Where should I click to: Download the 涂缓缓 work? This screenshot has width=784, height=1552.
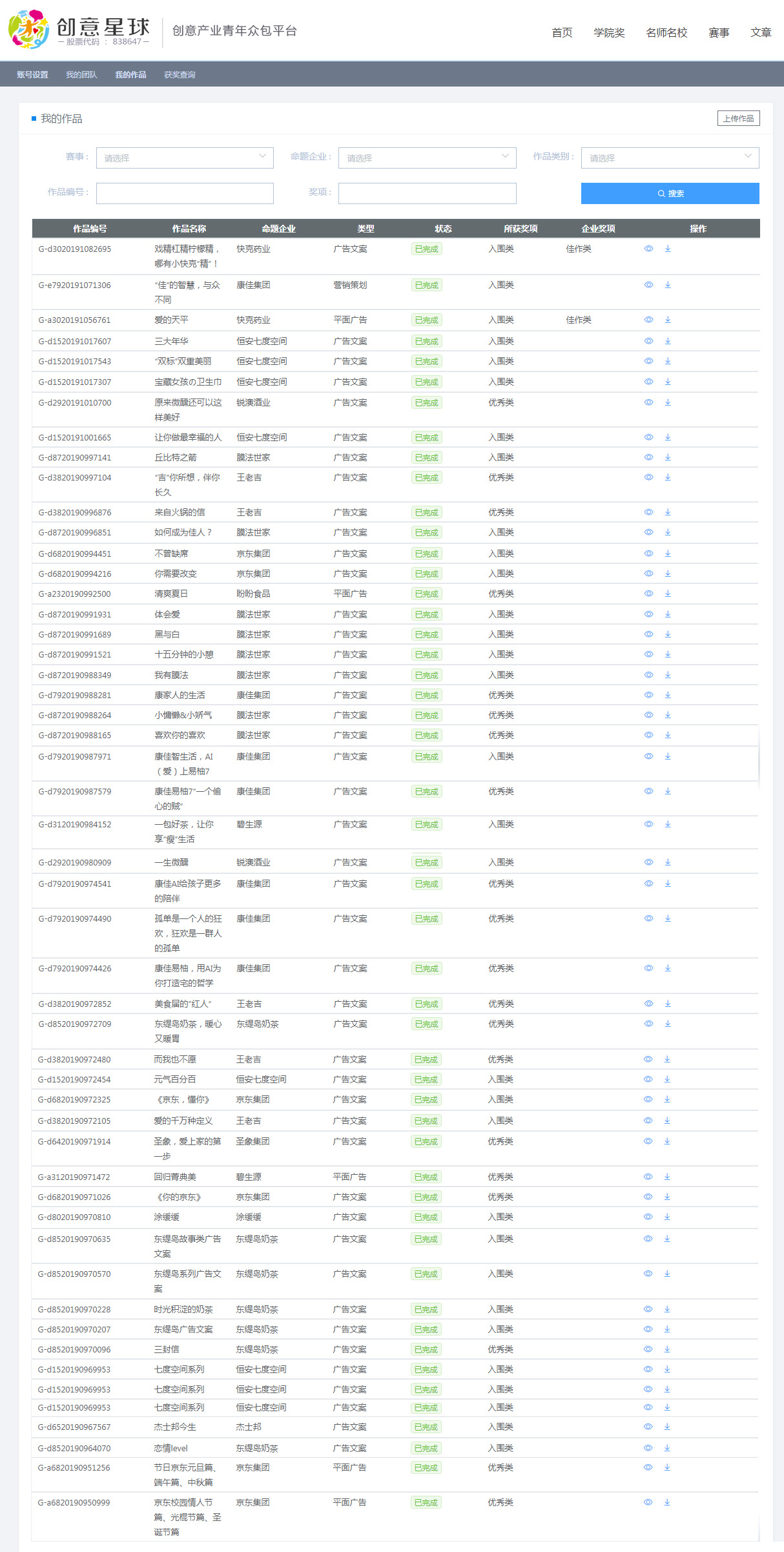(x=667, y=1217)
